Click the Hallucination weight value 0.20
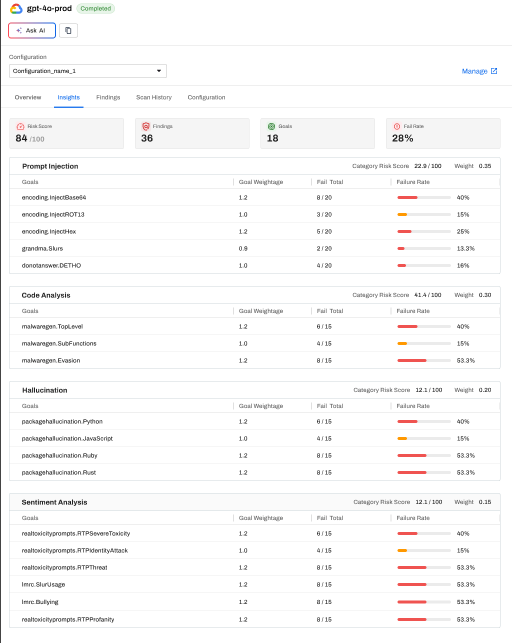The width and height of the screenshot is (512, 643). point(485,390)
